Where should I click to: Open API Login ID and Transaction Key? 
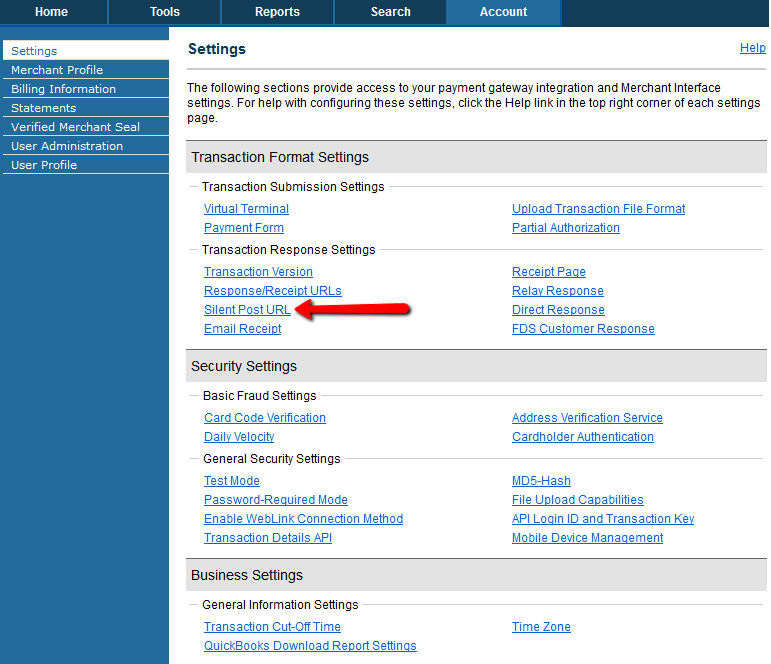[602, 519]
